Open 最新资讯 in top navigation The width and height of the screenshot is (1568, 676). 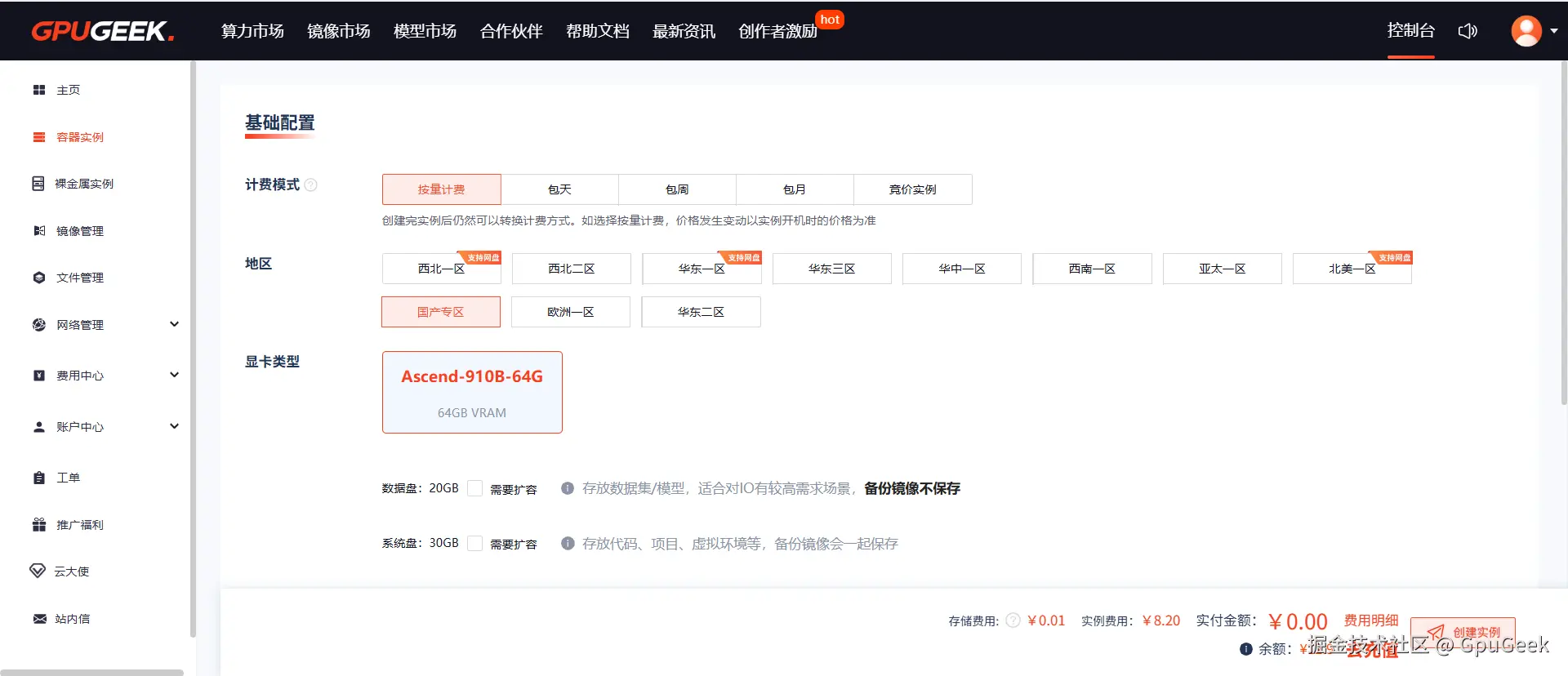[x=684, y=31]
